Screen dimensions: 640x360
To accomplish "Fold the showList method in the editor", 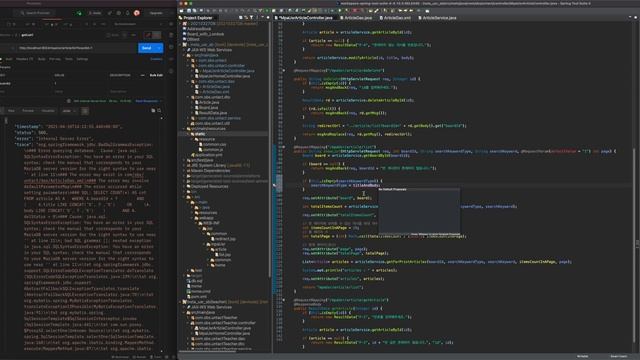I will coord(284,147).
